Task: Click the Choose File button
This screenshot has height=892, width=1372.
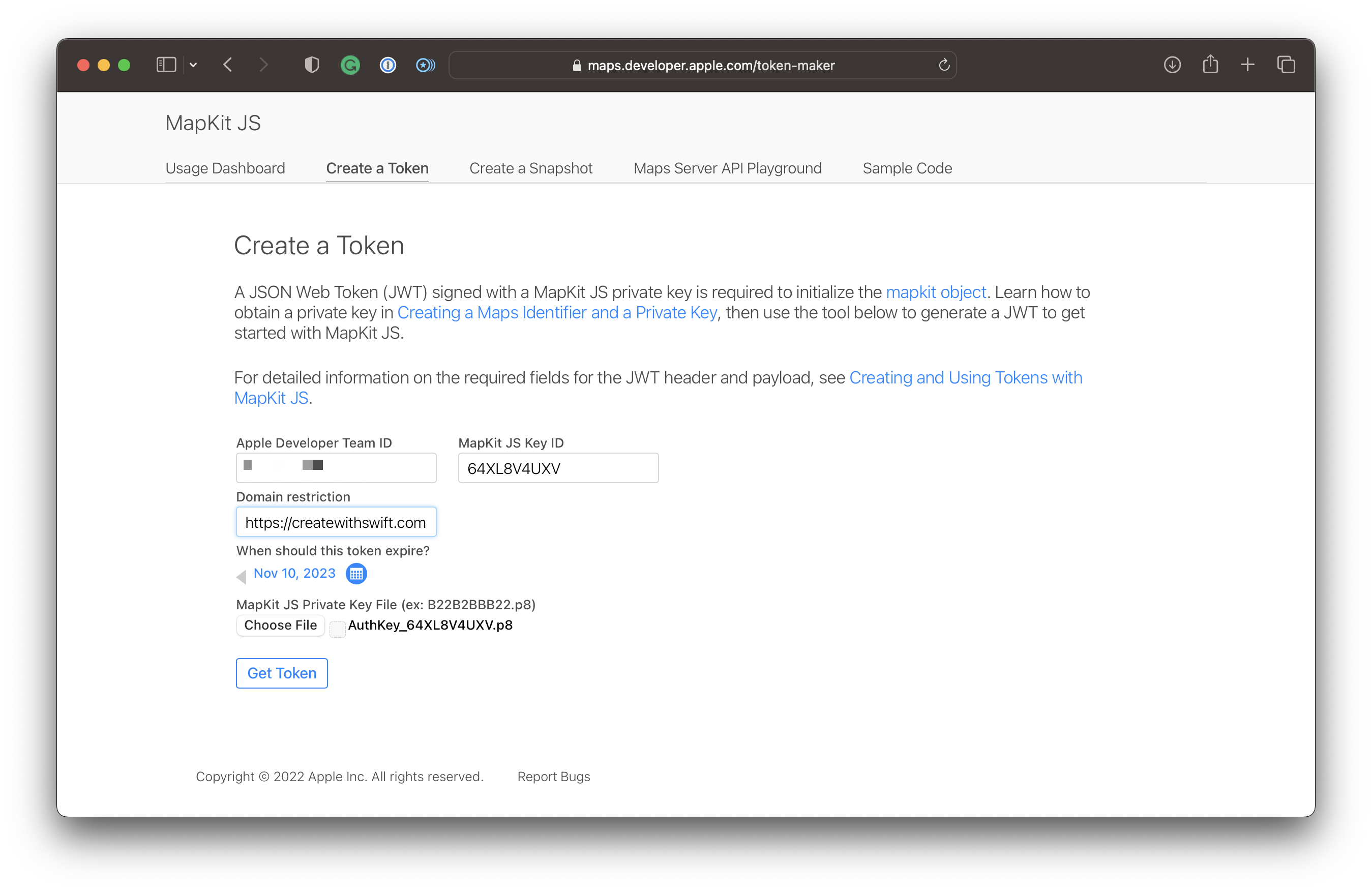Action: pyautogui.click(x=280, y=625)
